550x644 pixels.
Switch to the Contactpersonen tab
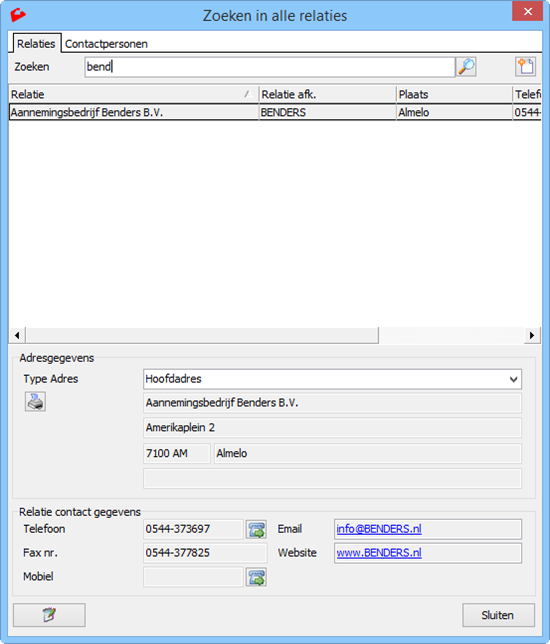click(x=106, y=44)
